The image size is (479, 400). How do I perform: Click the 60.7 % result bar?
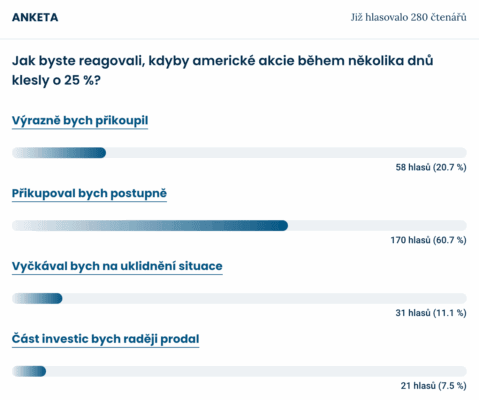(239, 226)
